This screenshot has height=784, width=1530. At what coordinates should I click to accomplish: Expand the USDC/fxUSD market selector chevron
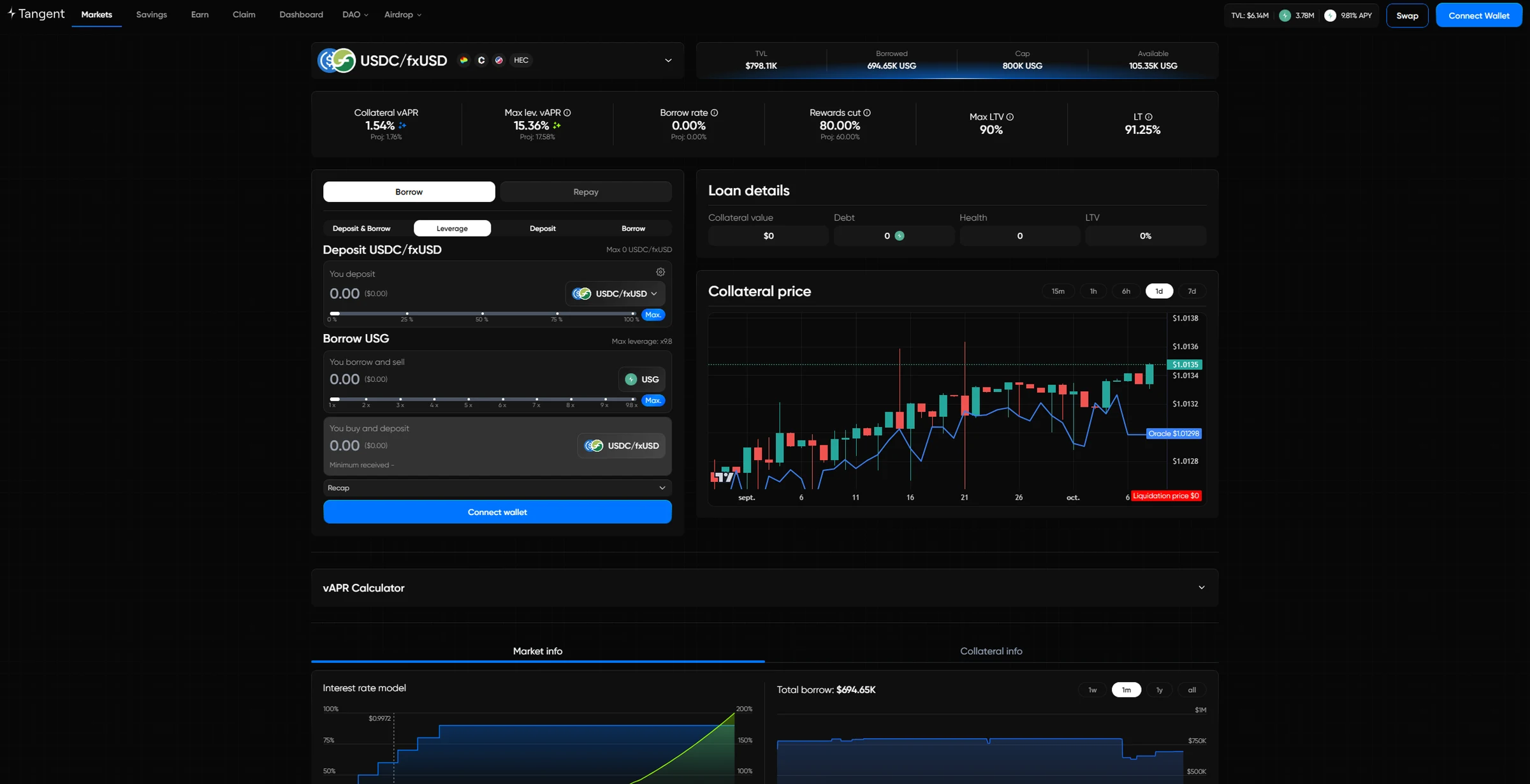coord(668,61)
